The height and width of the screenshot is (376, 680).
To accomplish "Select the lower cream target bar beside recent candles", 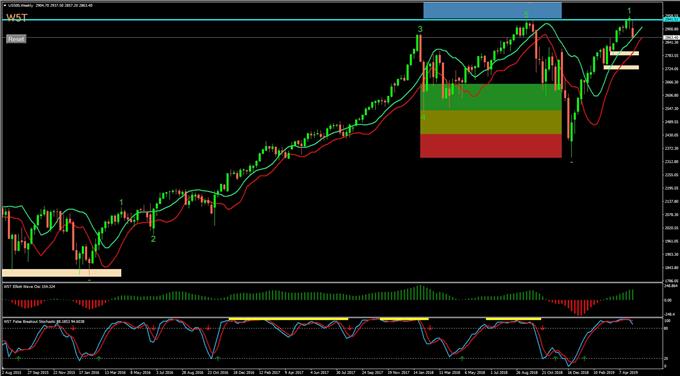I will tap(621, 67).
